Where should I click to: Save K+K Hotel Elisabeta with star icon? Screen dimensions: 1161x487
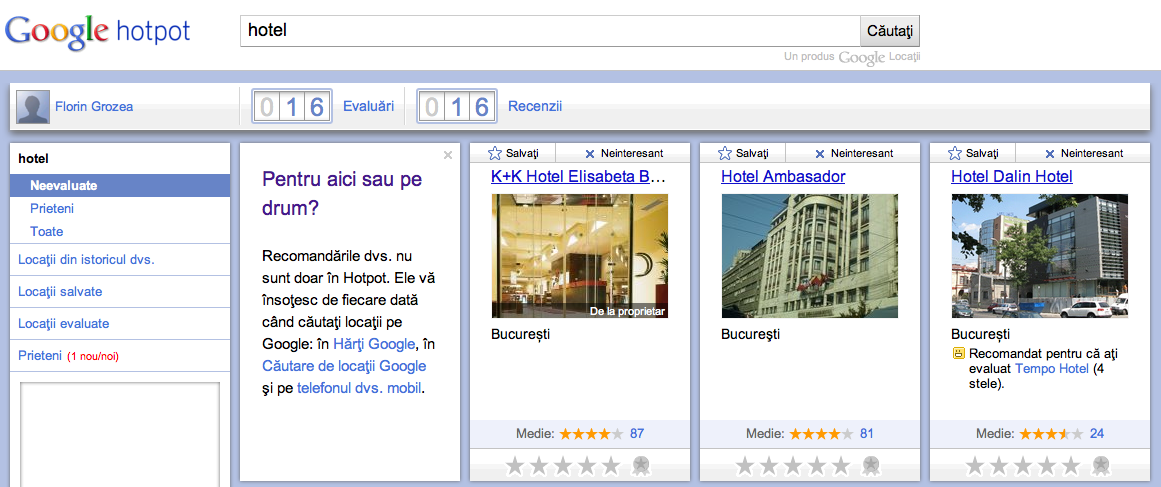pos(513,153)
